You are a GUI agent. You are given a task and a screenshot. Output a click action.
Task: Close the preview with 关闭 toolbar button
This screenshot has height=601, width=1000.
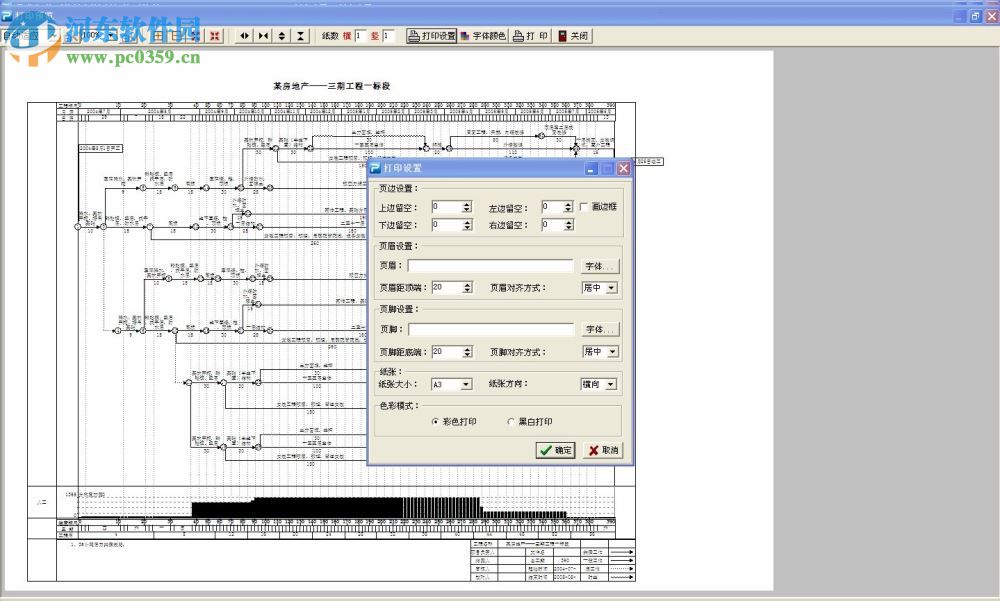coord(573,36)
